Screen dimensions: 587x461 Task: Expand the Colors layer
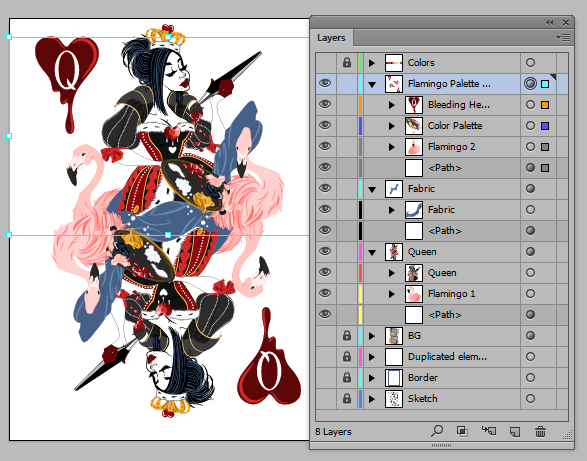point(371,63)
